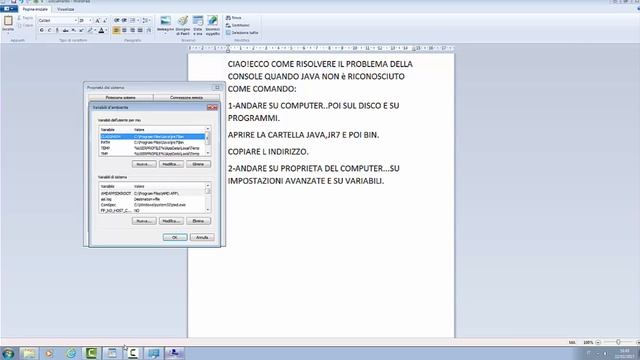The width and height of the screenshot is (640, 360).
Task: Select the highlighted CLASSPATH user variable row
Action: pyautogui.click(x=153, y=137)
